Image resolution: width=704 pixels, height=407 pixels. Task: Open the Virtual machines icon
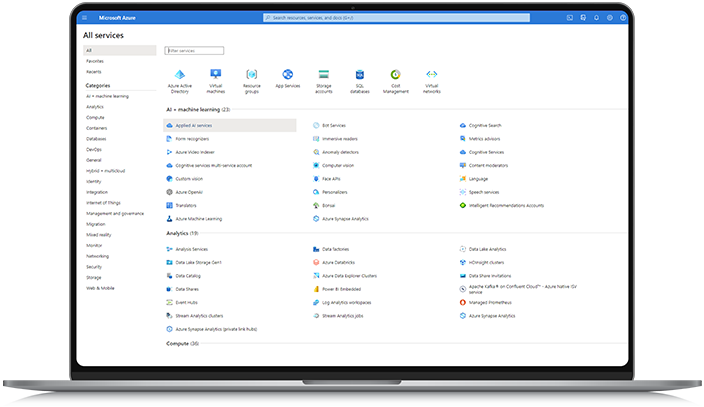(x=216, y=74)
